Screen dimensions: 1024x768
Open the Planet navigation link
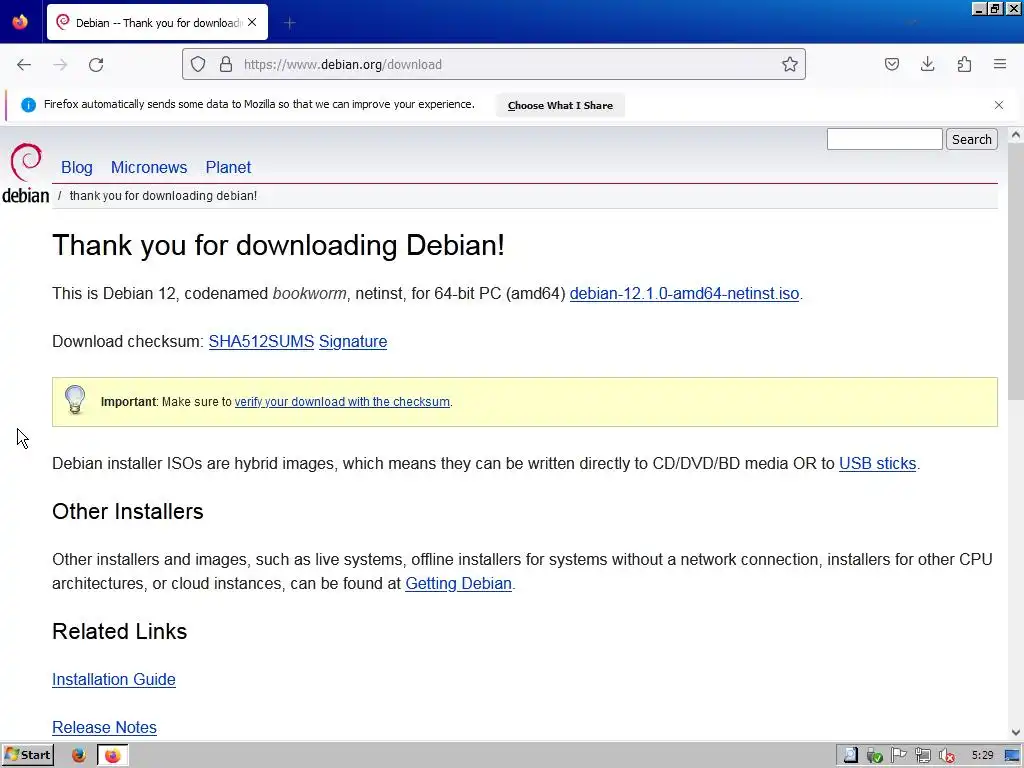pos(228,167)
